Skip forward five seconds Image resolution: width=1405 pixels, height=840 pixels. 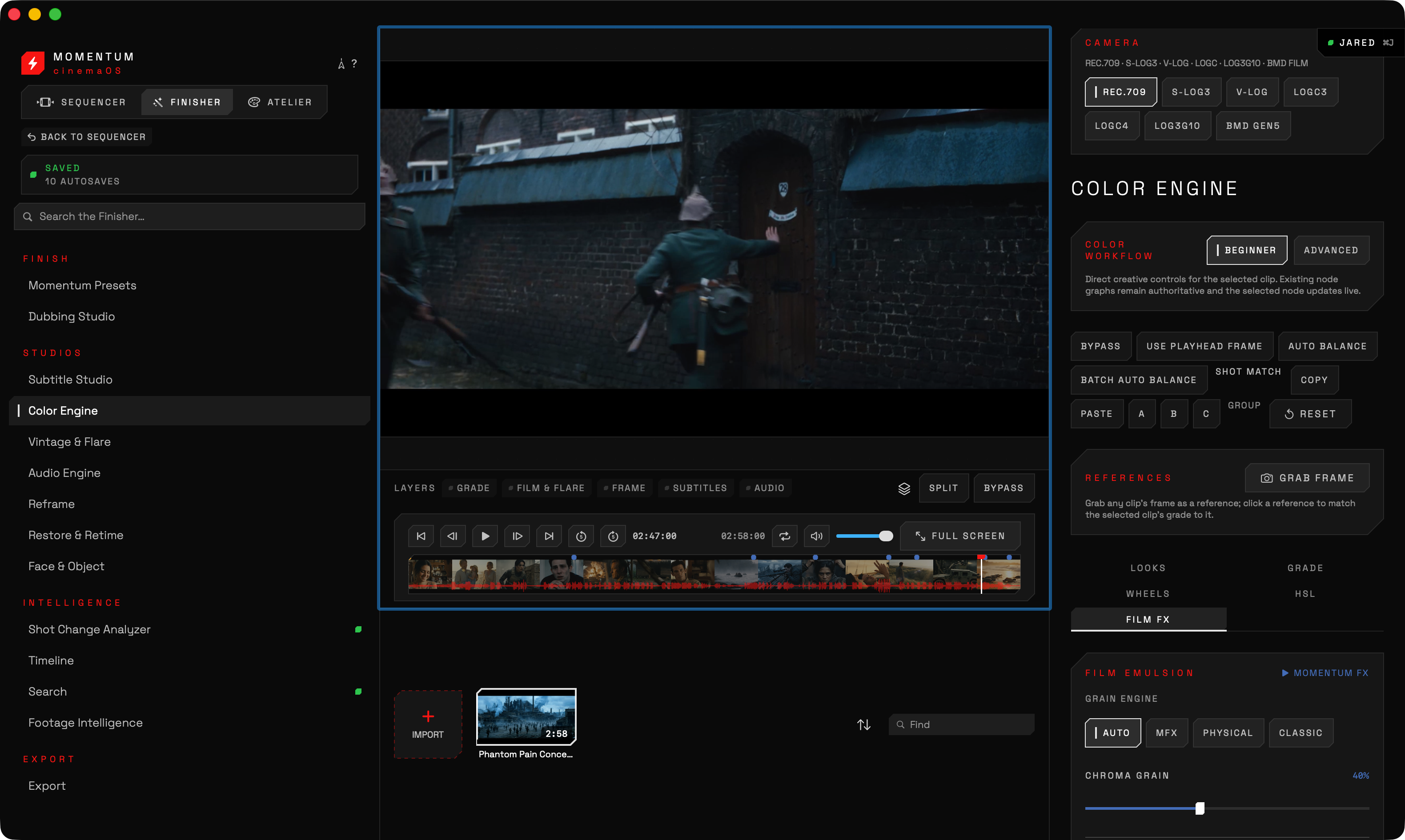coord(613,536)
